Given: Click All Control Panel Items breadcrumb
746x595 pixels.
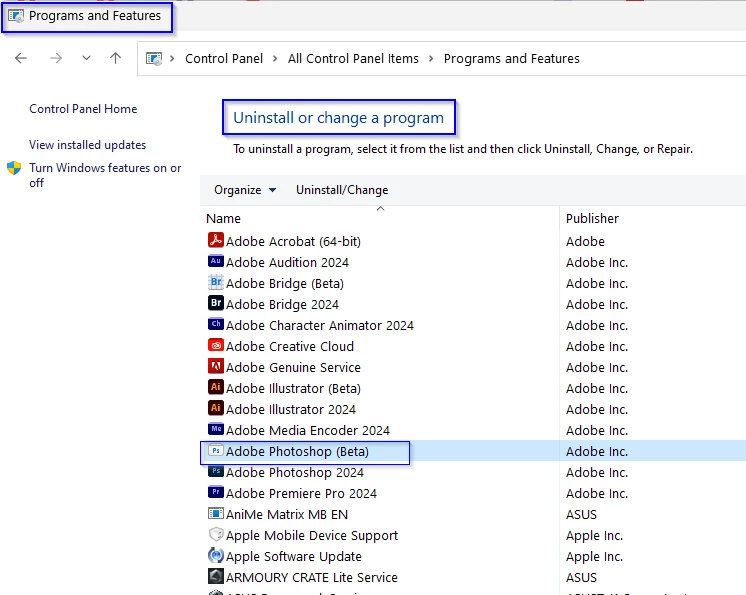Looking at the screenshot, I should click(x=353, y=59).
